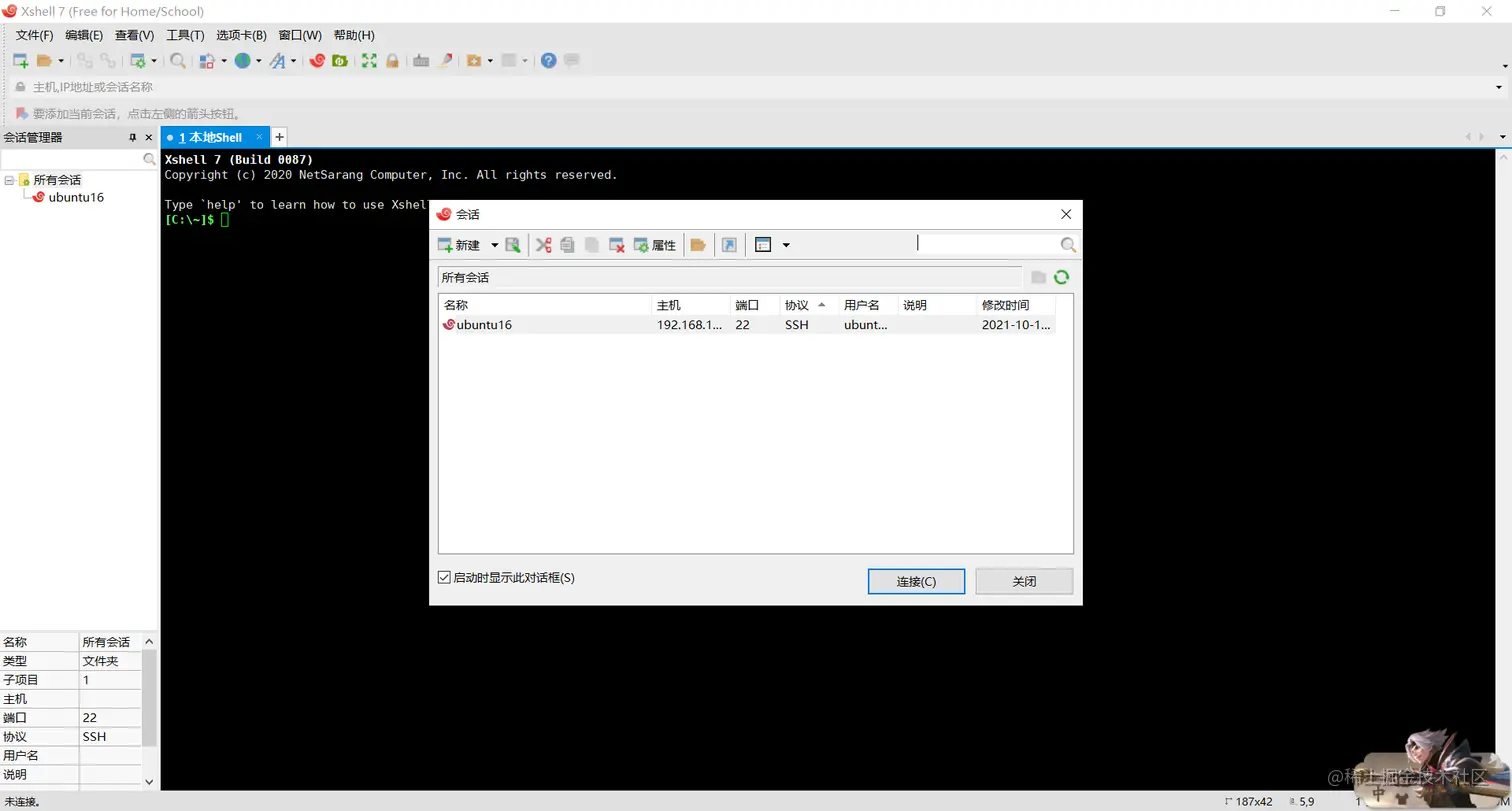The height and width of the screenshot is (811, 1512).
Task: Click the folder-plus toolbar icon
Action: (474, 61)
